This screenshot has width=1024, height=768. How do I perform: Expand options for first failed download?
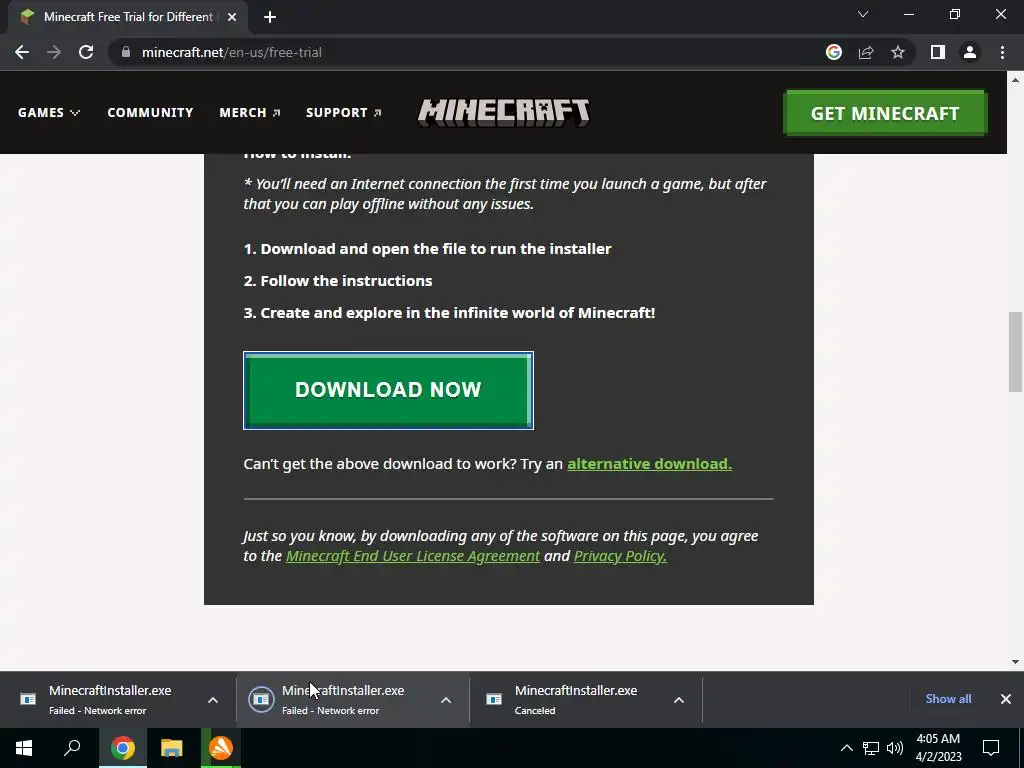(213, 700)
